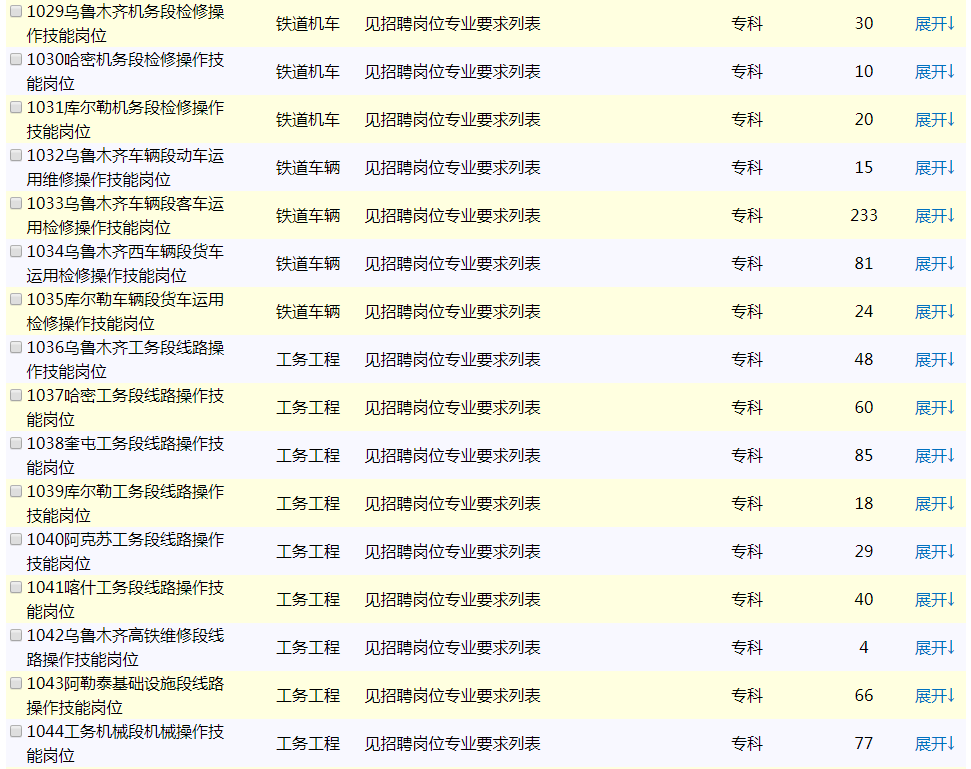Viewport: 971px width, 769px height.
Task: Click 见招聘岗位专业要求列表 in the 1038 row
Action: click(452, 456)
